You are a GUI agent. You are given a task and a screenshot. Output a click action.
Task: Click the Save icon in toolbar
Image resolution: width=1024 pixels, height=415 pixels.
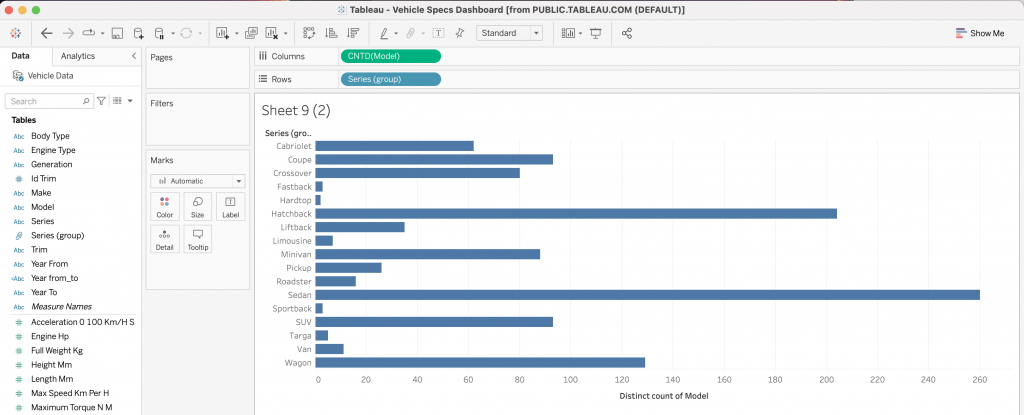(117, 33)
